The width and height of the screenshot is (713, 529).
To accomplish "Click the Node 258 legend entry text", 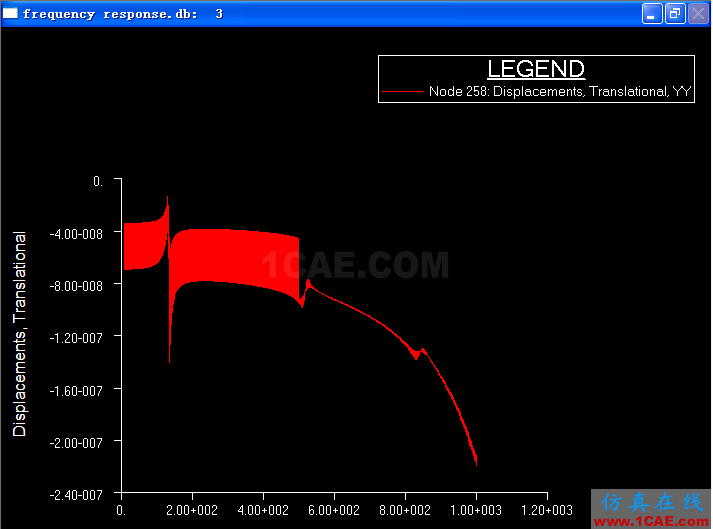I will 560,91.
